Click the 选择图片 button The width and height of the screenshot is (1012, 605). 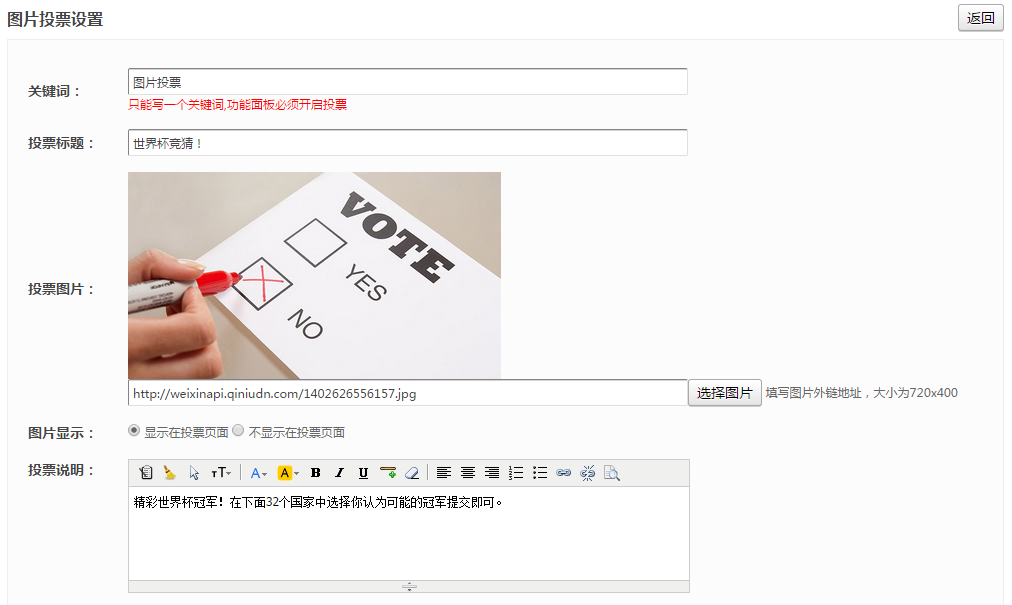tap(725, 393)
